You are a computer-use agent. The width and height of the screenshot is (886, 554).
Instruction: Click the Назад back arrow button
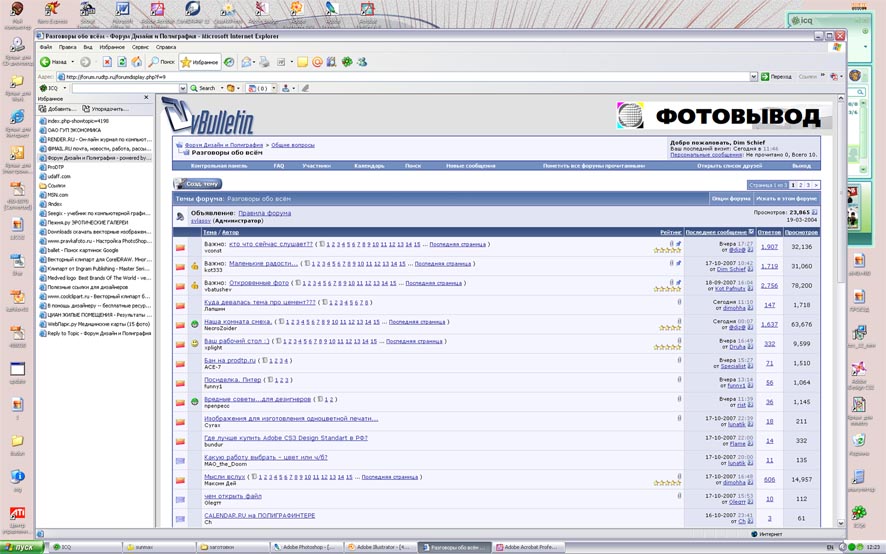click(53, 62)
